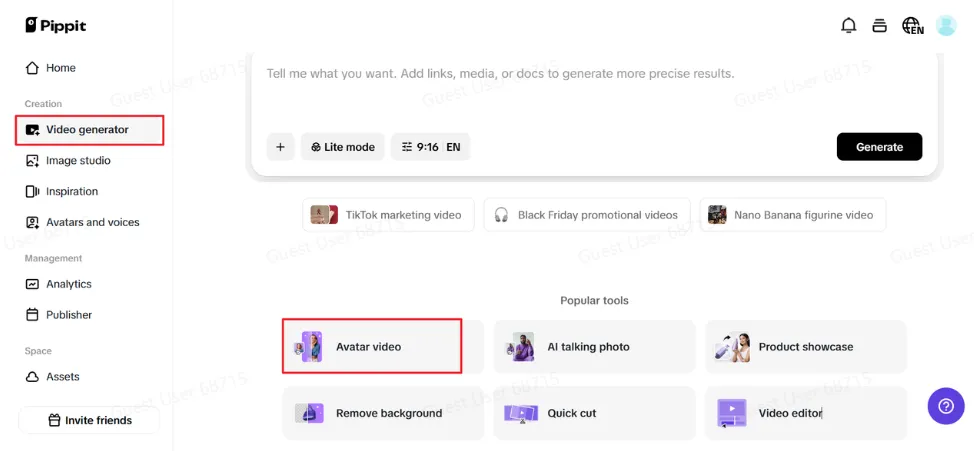
Task: Open the notifications bell icon
Action: pos(848,25)
